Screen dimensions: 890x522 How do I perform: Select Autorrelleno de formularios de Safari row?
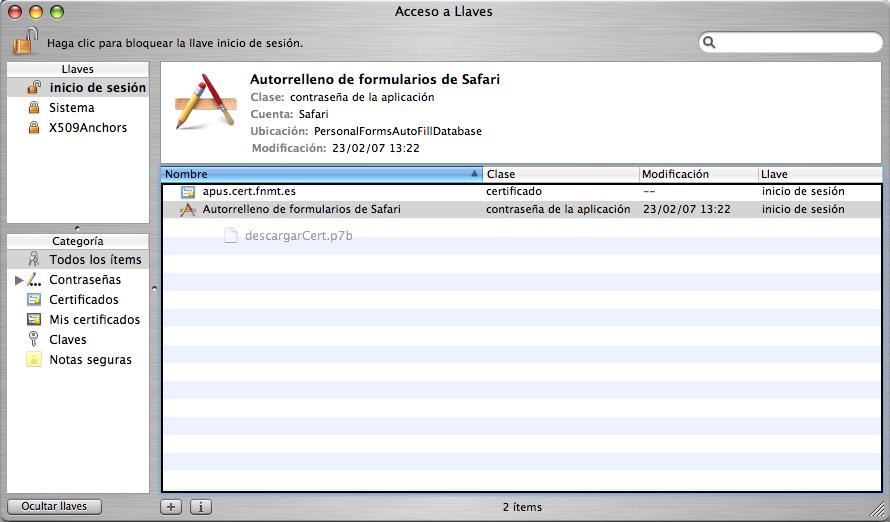522,209
